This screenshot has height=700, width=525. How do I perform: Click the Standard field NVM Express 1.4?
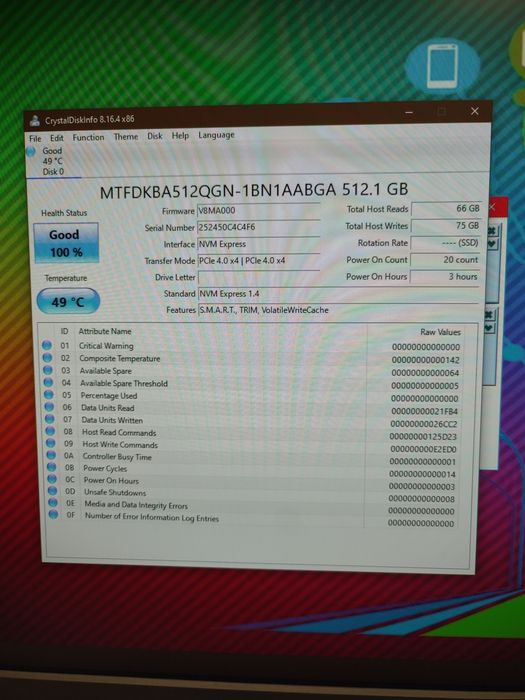[339, 294]
